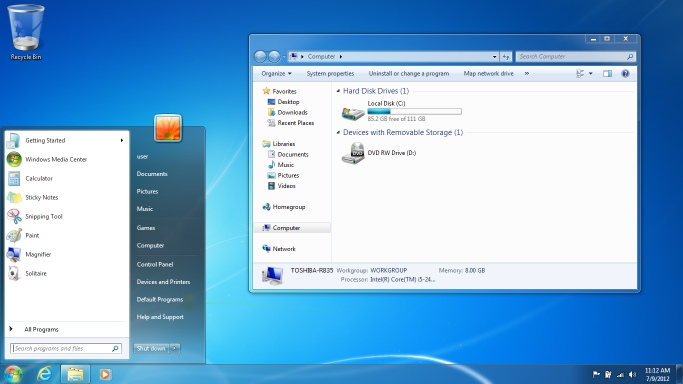Select Favorites in navigation pane
This screenshot has height=384, width=683.
tap(279, 91)
